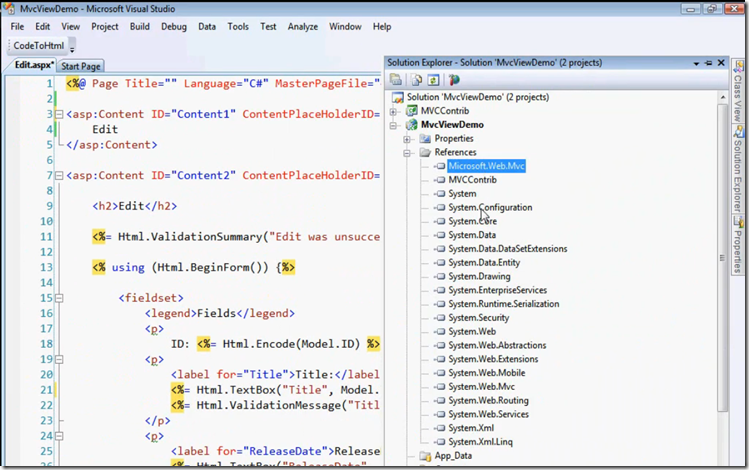Viewport: 749px width, 470px height.
Task: Click the line 9 h2 Edit heading code
Action: pos(135,206)
